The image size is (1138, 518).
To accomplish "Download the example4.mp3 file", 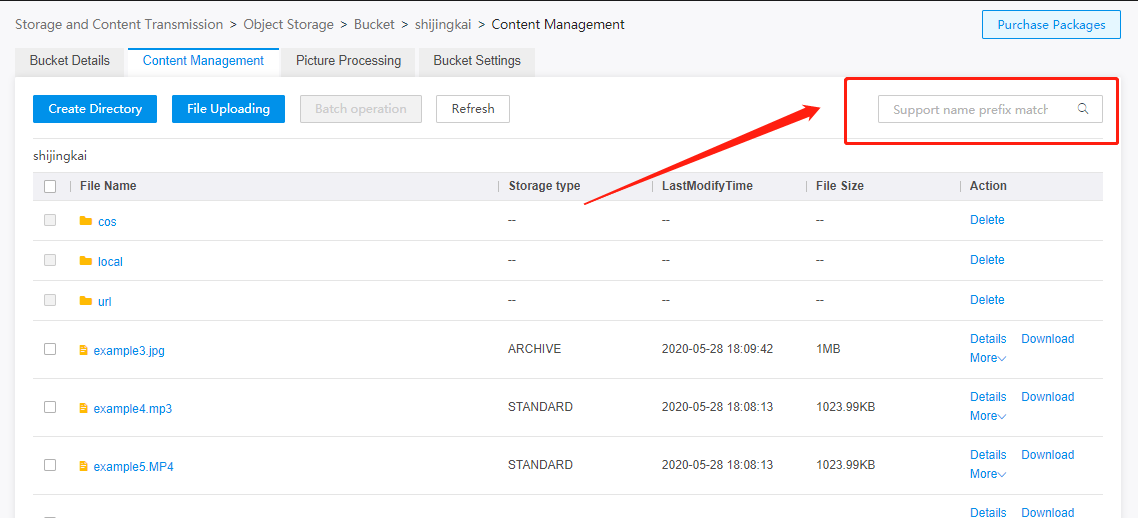I will point(1047,397).
